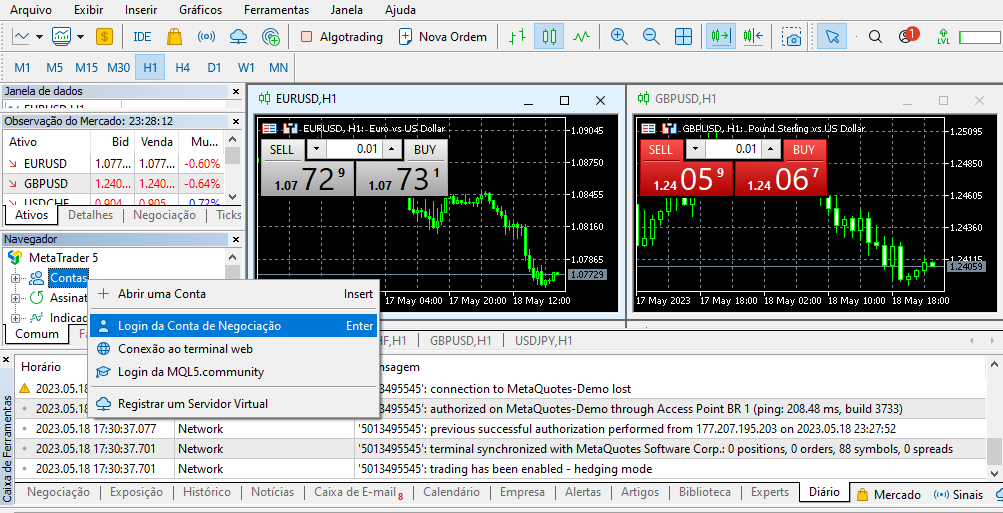1003x513 pixels.
Task: Switch to the Detalhes tab
Action: [90, 215]
